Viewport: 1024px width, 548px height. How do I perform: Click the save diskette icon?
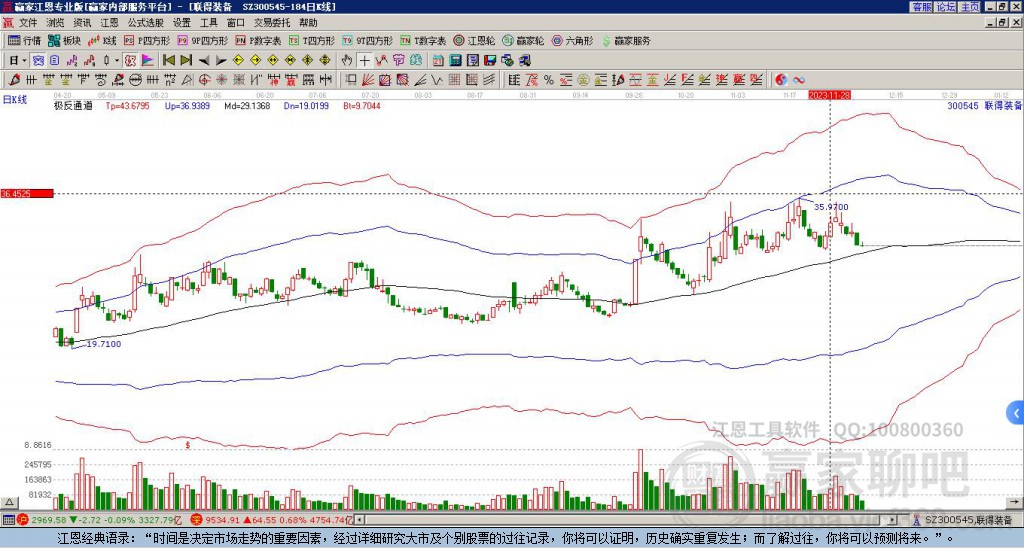click(490, 60)
